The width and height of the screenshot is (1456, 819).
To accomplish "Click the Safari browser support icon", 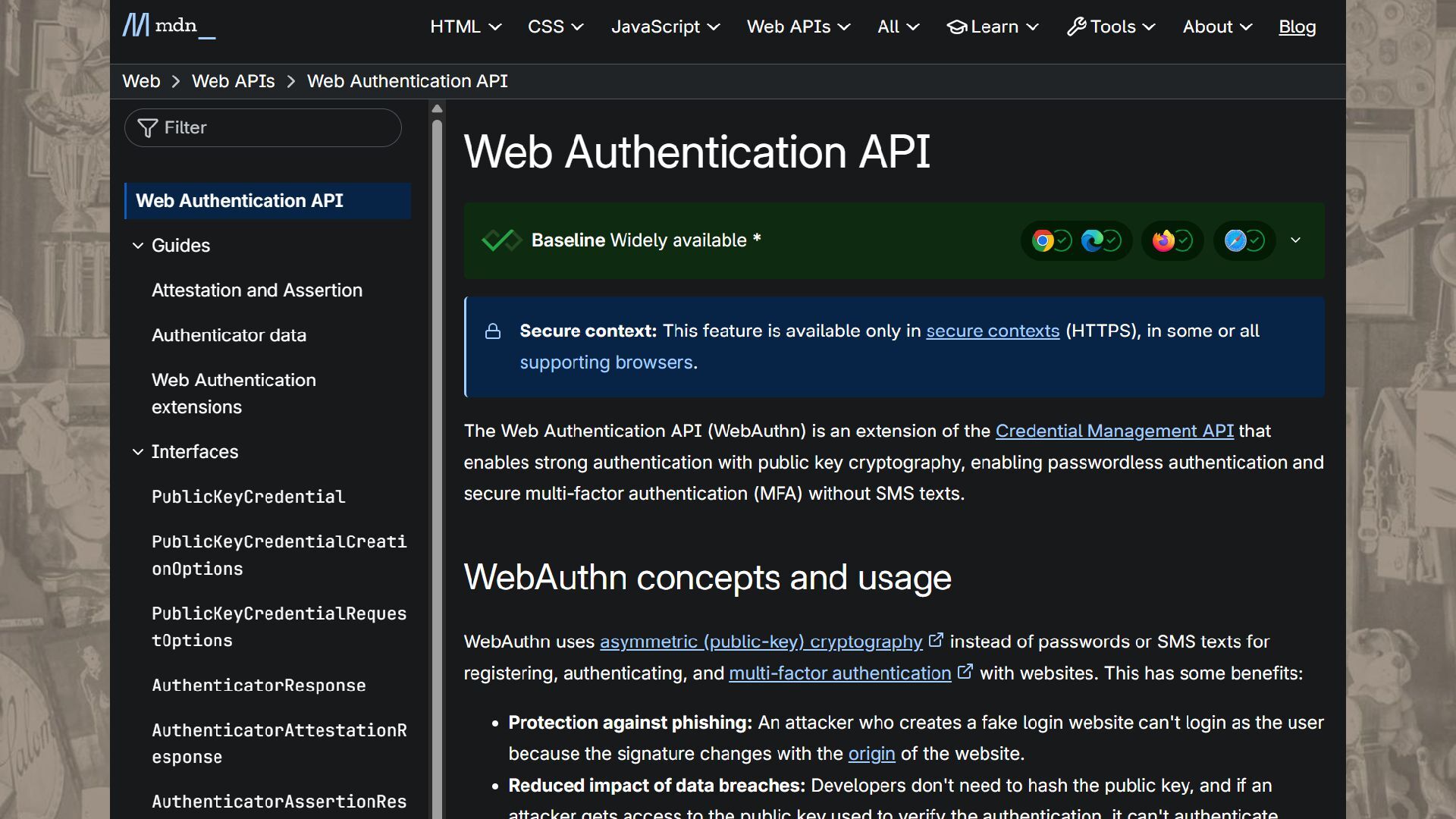I will pyautogui.click(x=1235, y=241).
